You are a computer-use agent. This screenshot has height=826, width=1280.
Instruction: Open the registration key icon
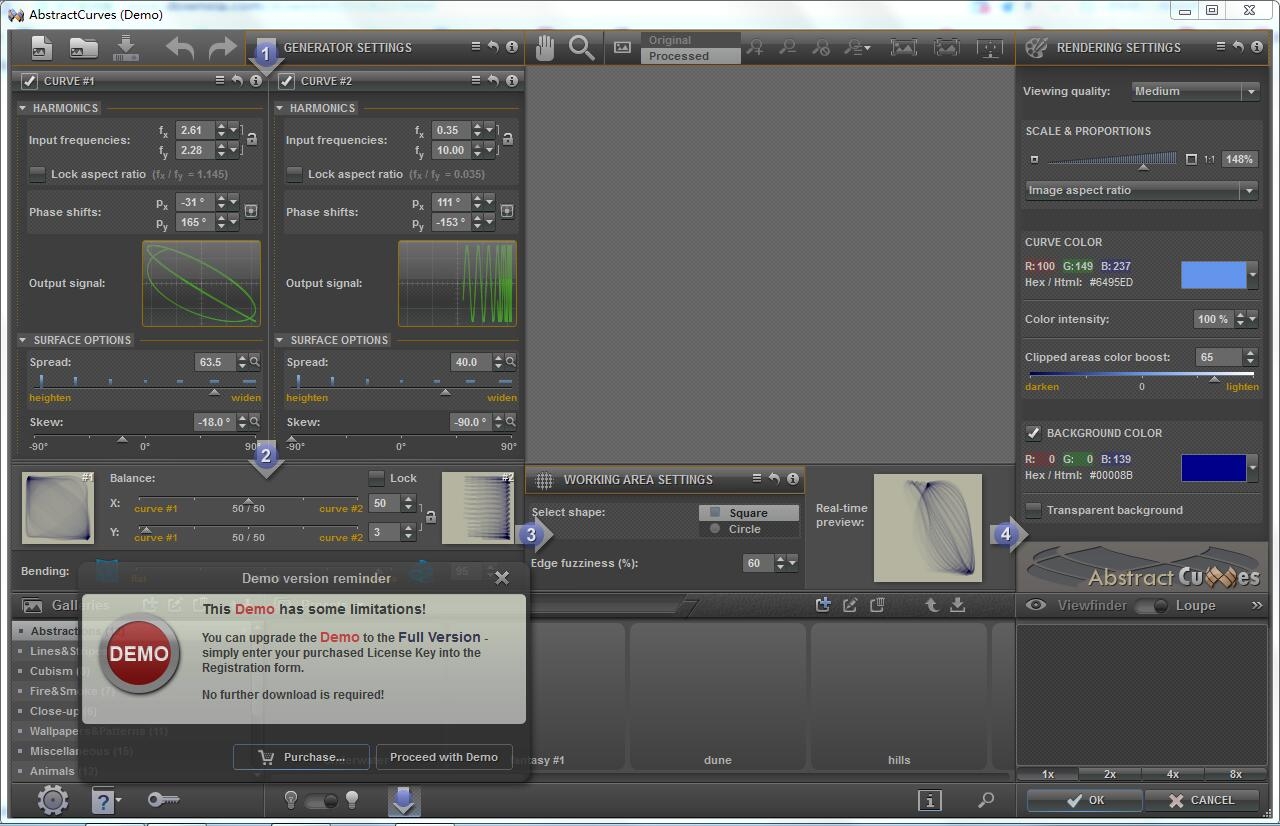click(x=163, y=799)
